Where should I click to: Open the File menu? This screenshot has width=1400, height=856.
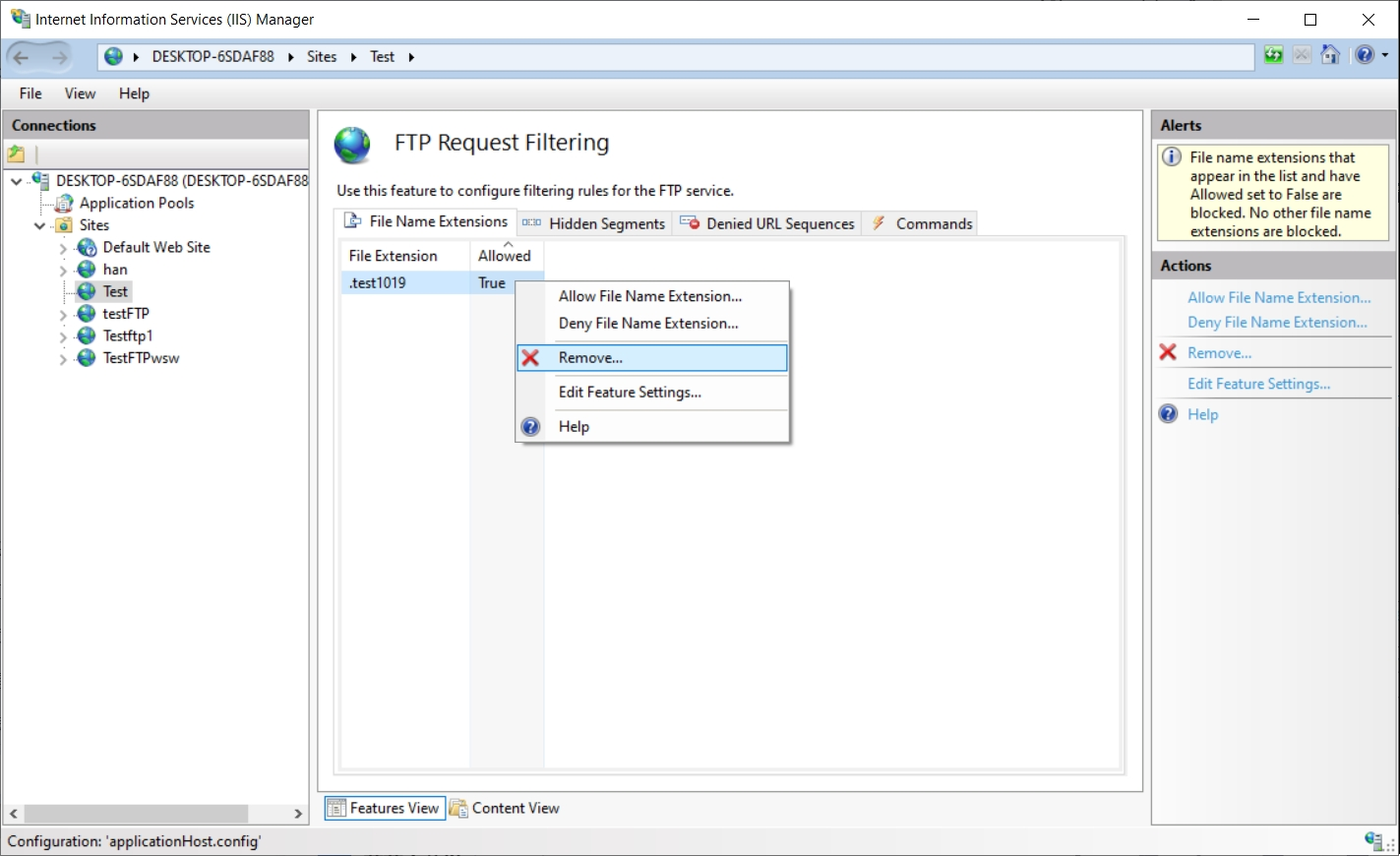pos(30,93)
